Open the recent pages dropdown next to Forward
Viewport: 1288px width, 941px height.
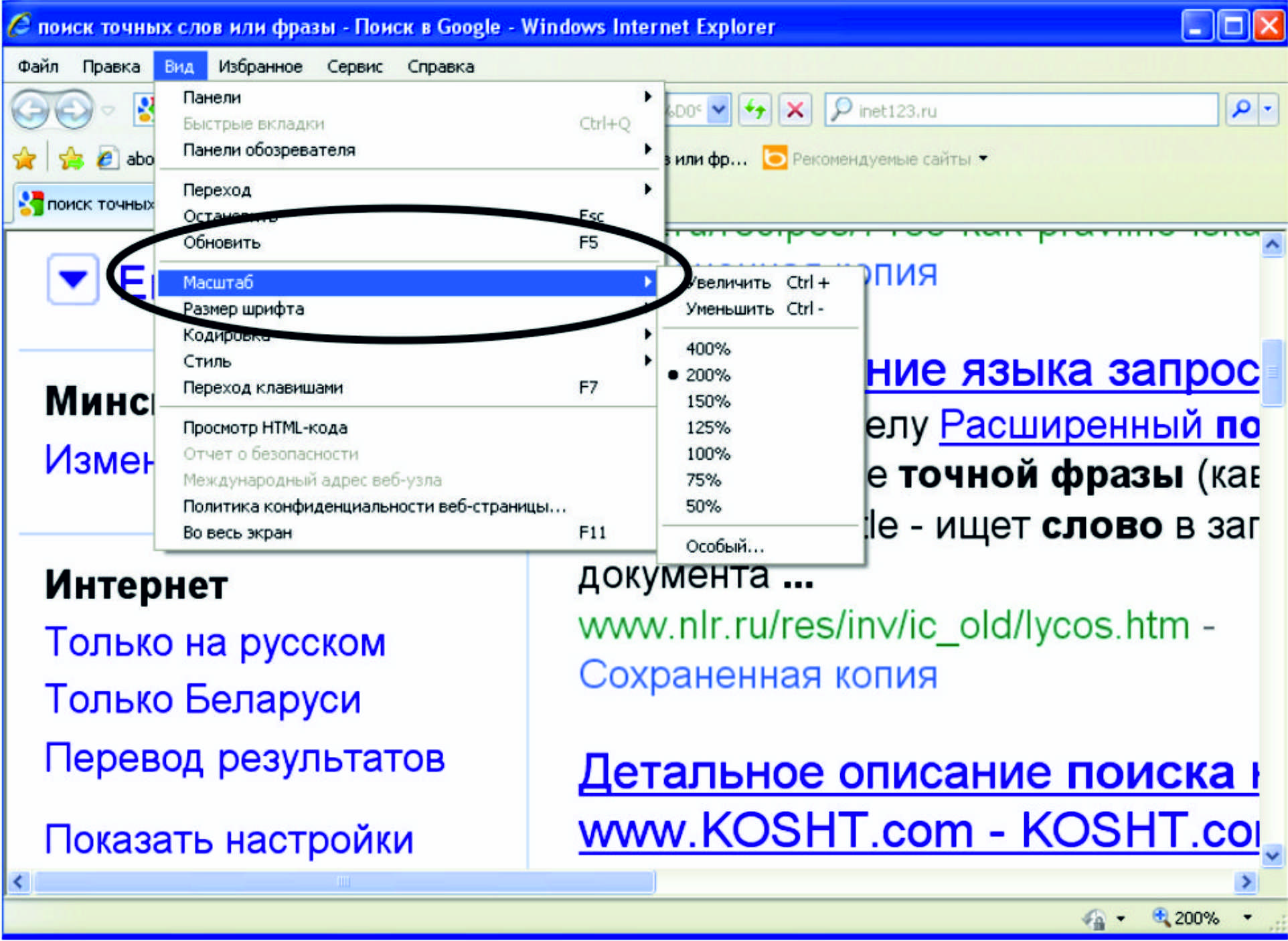pos(108,110)
